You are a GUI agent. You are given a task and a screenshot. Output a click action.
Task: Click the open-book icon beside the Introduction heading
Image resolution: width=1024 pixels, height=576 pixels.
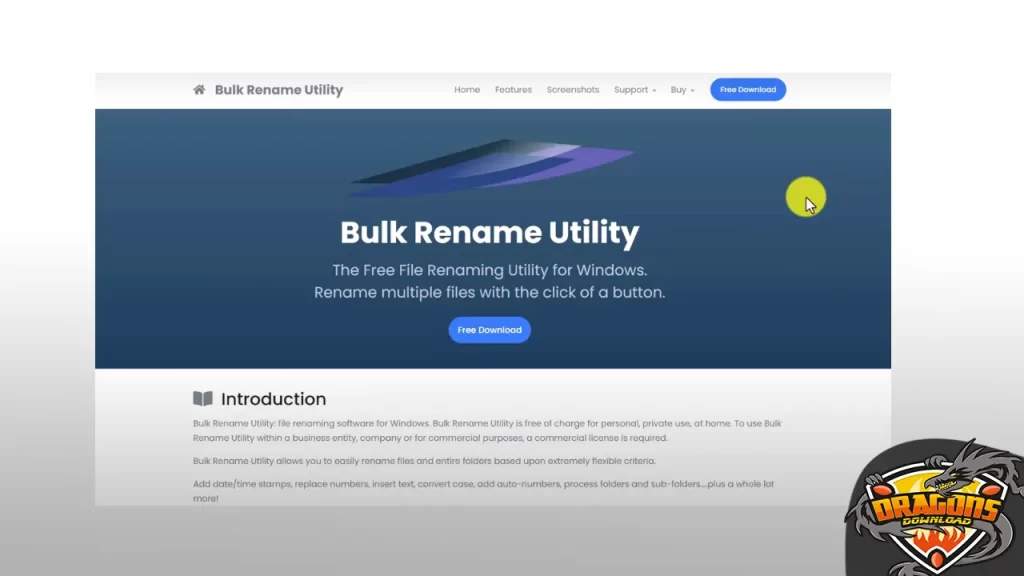tap(204, 398)
